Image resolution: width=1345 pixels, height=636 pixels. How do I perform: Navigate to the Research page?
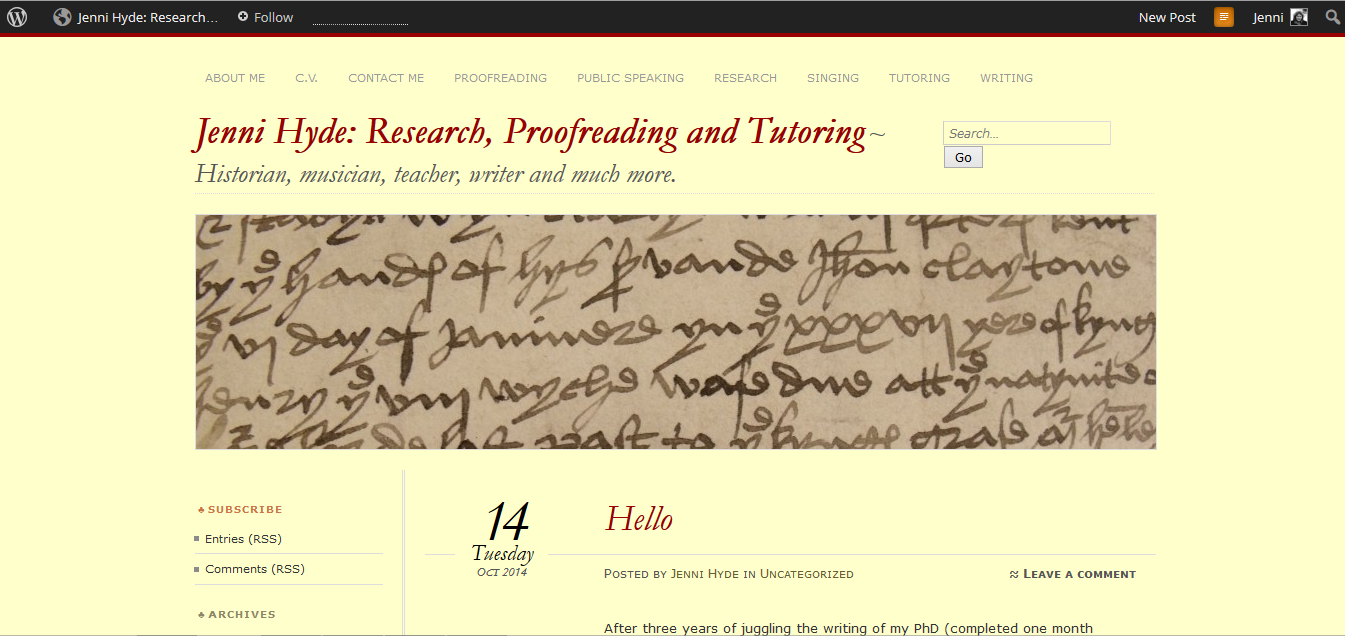click(745, 78)
